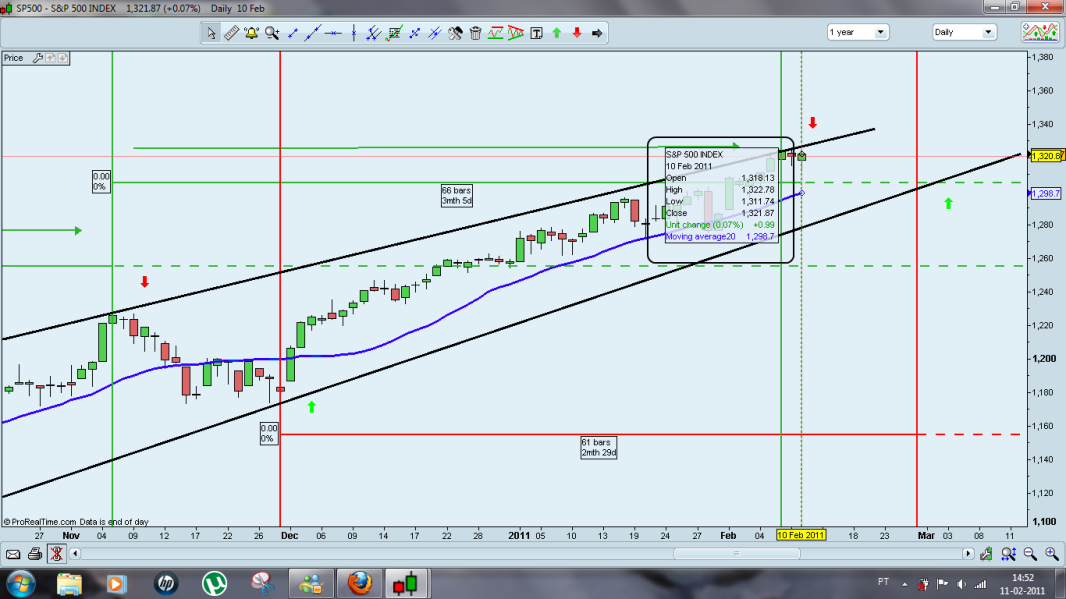Click the 1,320.87 price axis tag
The height and width of the screenshot is (599, 1066).
(x=1047, y=156)
